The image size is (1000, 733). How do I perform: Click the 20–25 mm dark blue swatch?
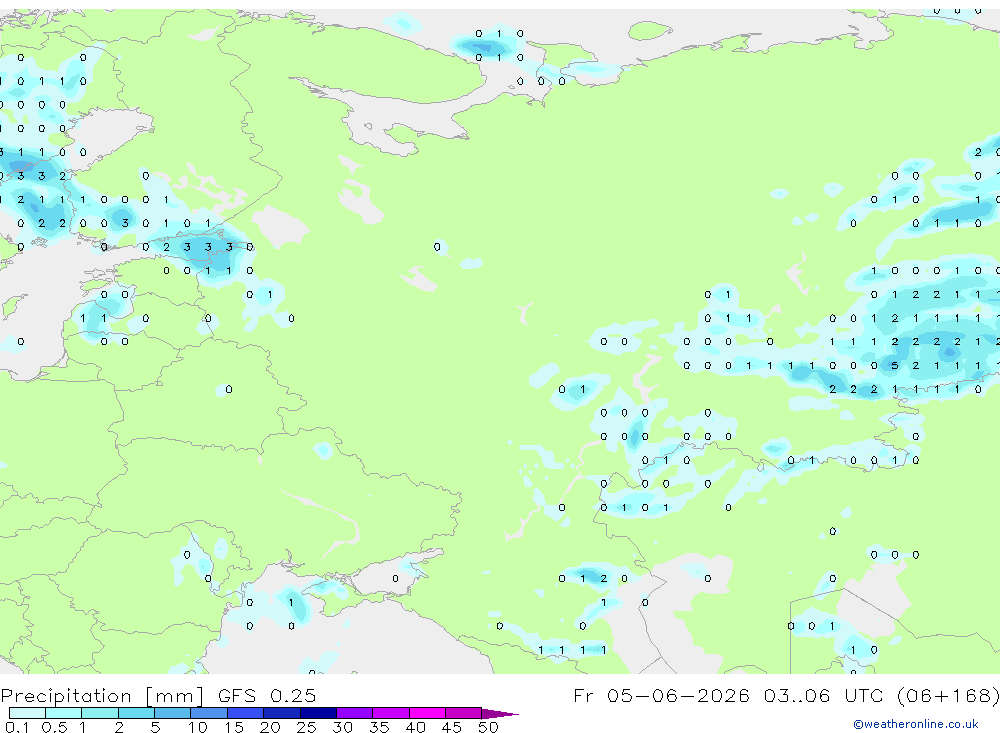click(x=282, y=713)
